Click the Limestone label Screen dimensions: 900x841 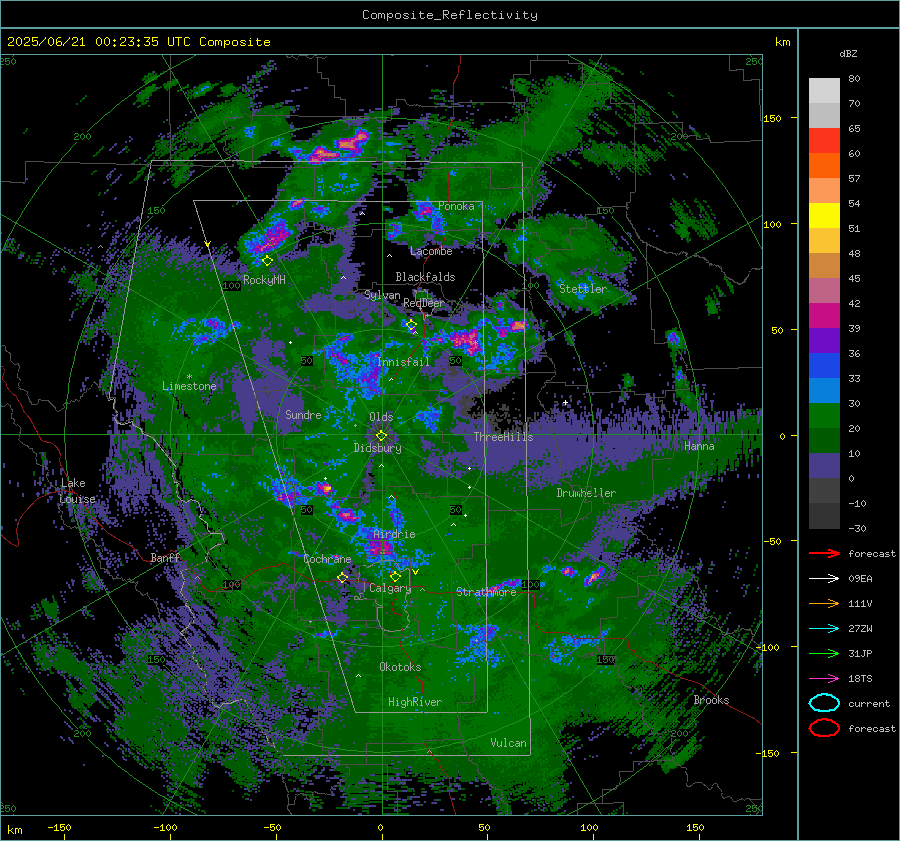tap(189, 386)
